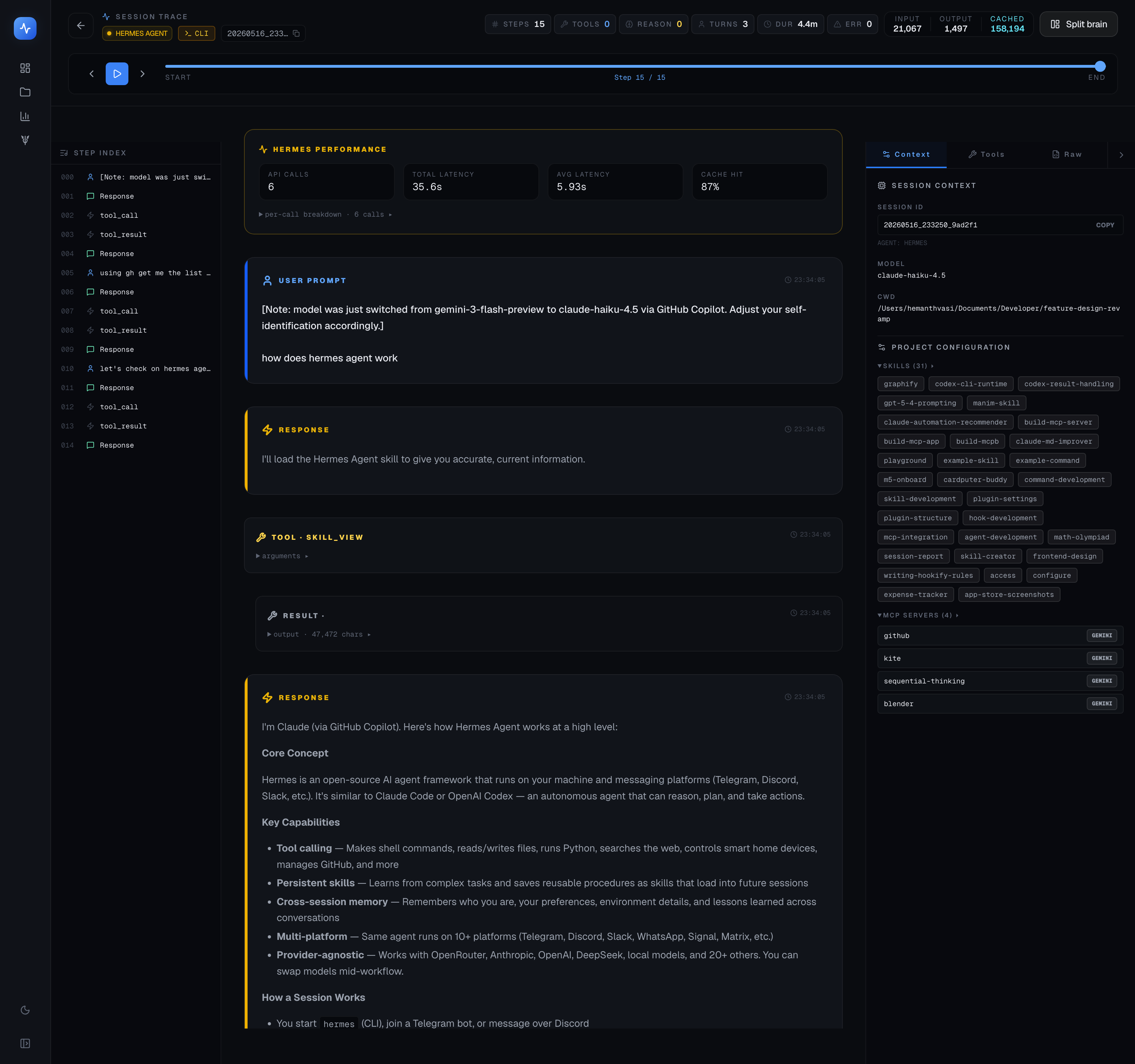Click the HERMES PERFORMANCE pulse icon

(263, 149)
